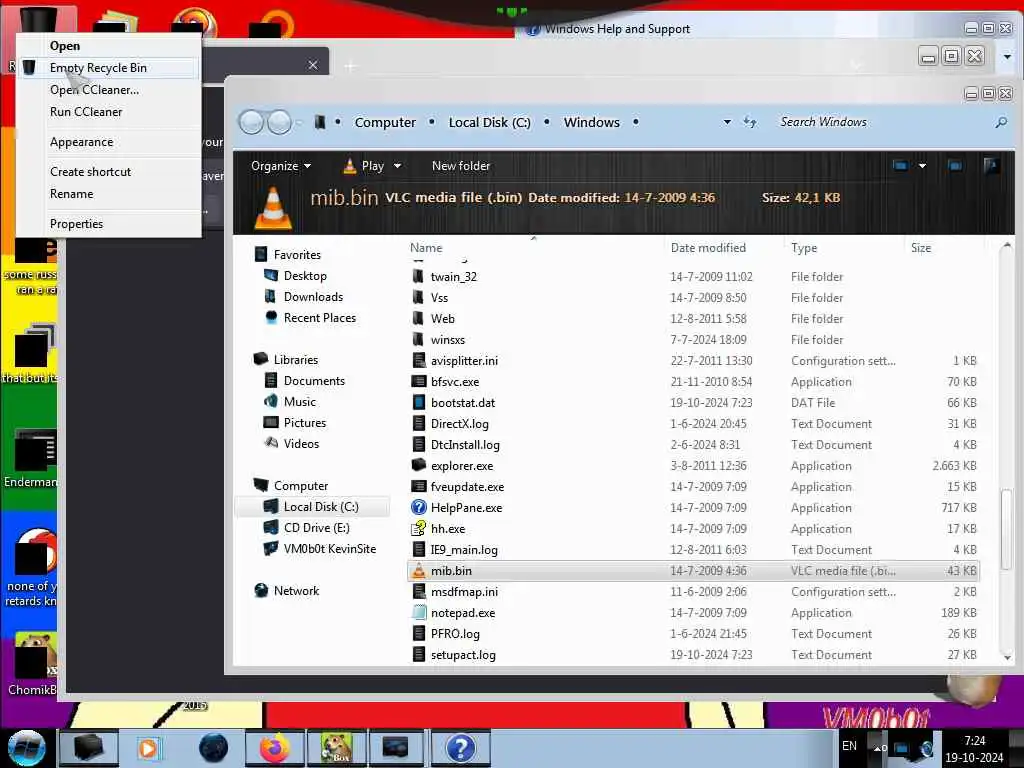1024x768 pixels.
Task: Click the monitor window taskbar icon
Action: [x=396, y=748]
